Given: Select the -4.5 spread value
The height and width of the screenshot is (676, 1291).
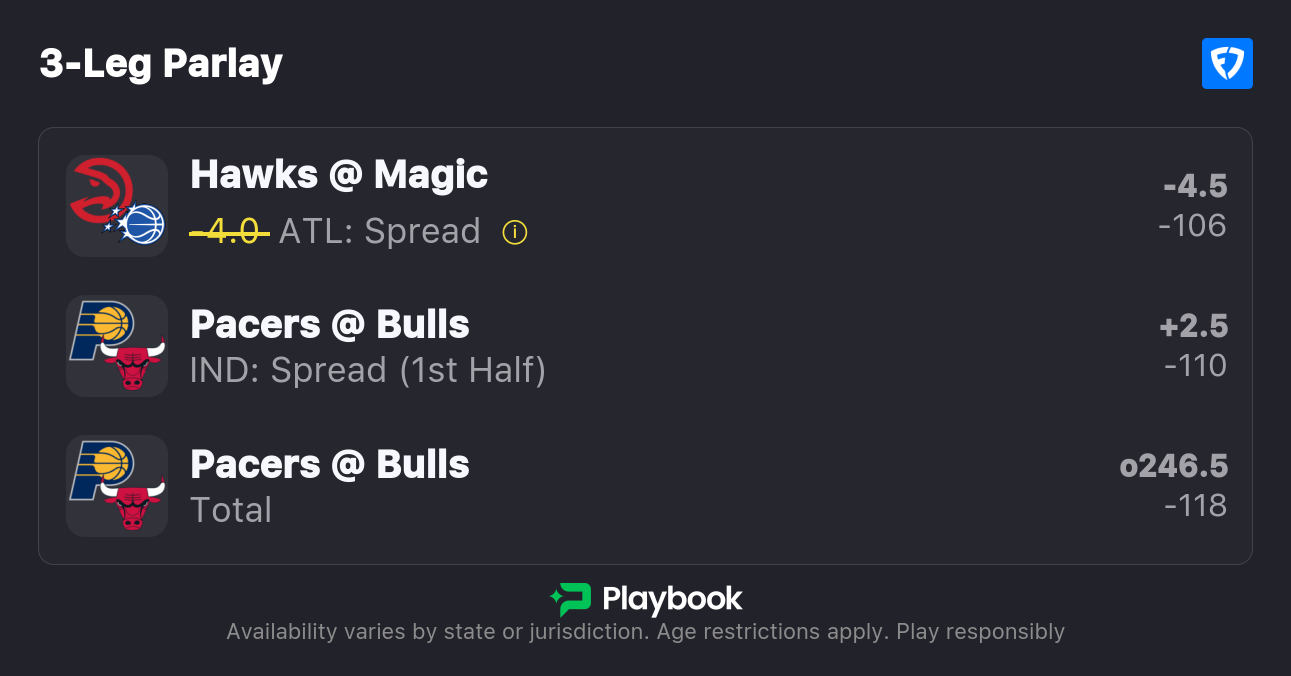Looking at the screenshot, I should 1195,187.
